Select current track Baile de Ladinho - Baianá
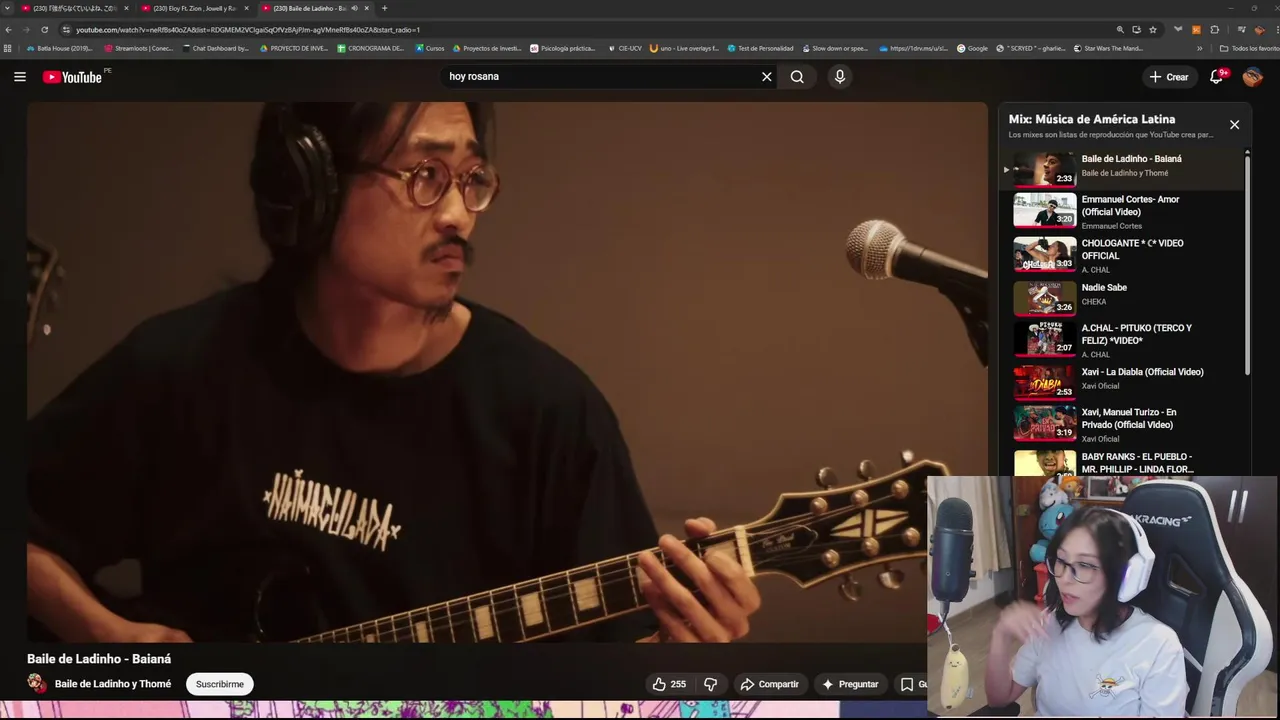 tap(1124, 169)
